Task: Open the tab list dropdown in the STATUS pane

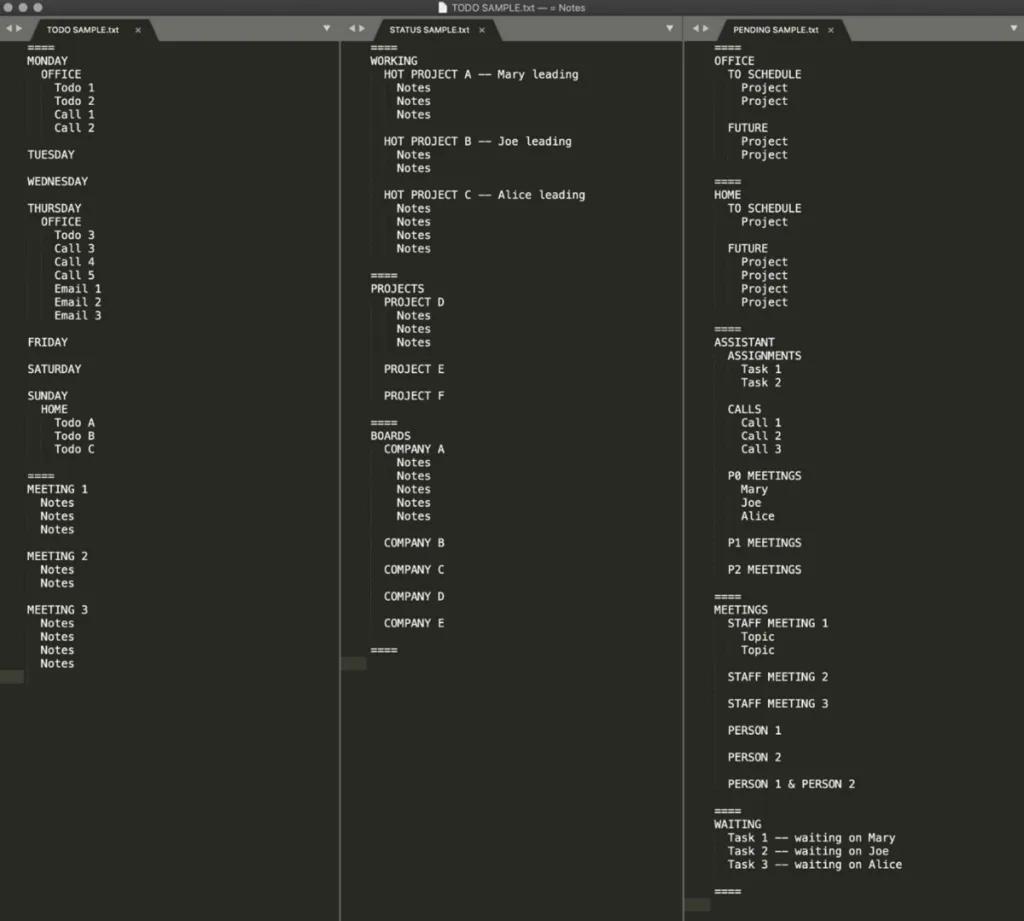Action: [669, 29]
